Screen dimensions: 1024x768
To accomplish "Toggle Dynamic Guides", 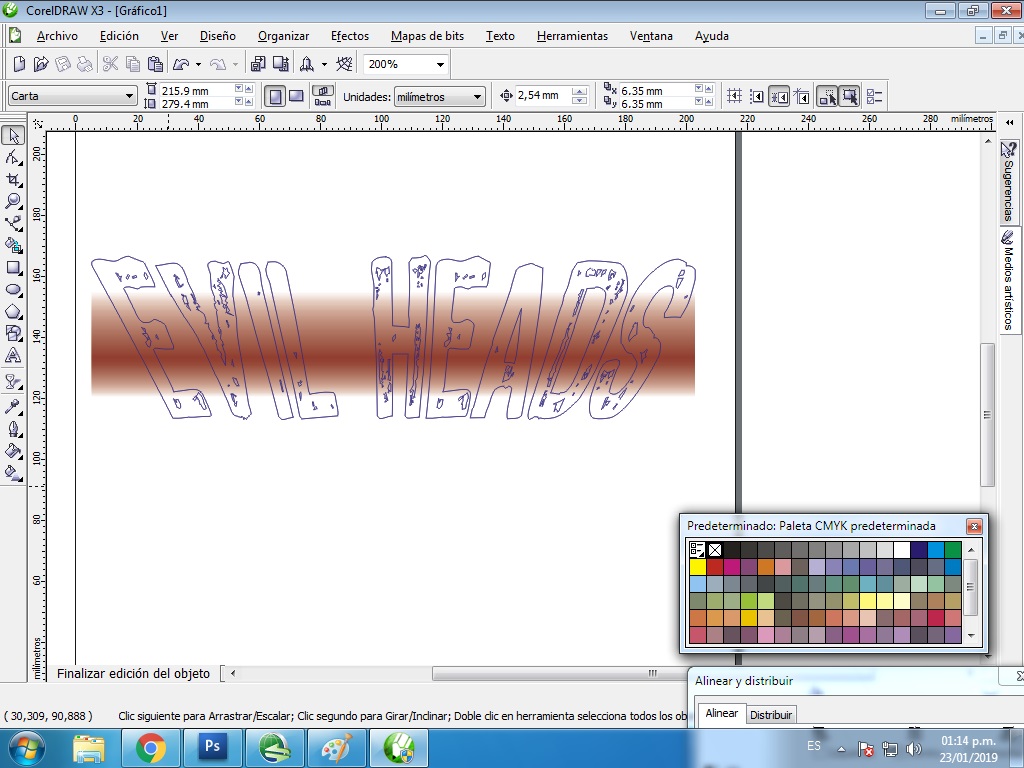I will (802, 97).
